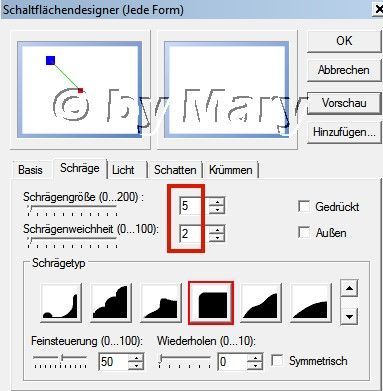Click the Schrägenweichheit slider

(x=72, y=242)
